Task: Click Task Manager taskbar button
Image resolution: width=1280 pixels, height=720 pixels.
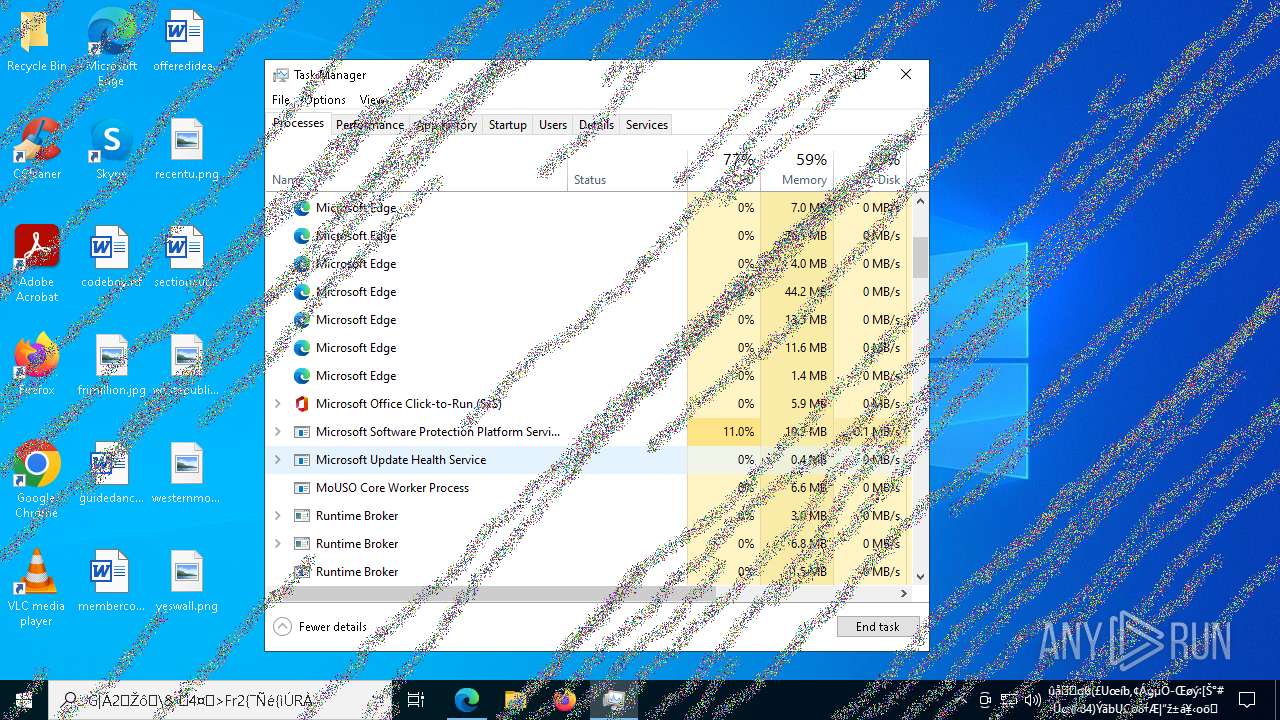Action: click(614, 700)
